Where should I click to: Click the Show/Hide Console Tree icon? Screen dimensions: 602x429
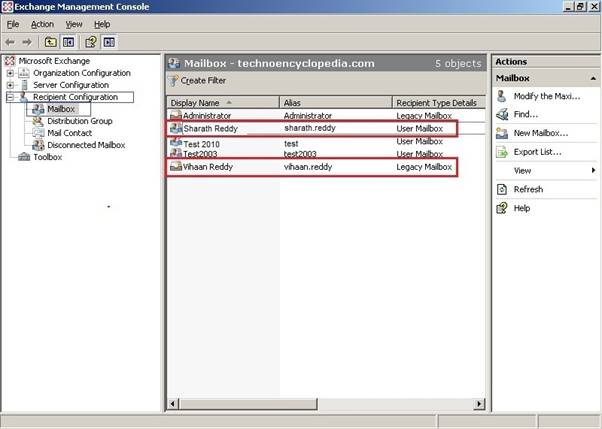(68, 42)
